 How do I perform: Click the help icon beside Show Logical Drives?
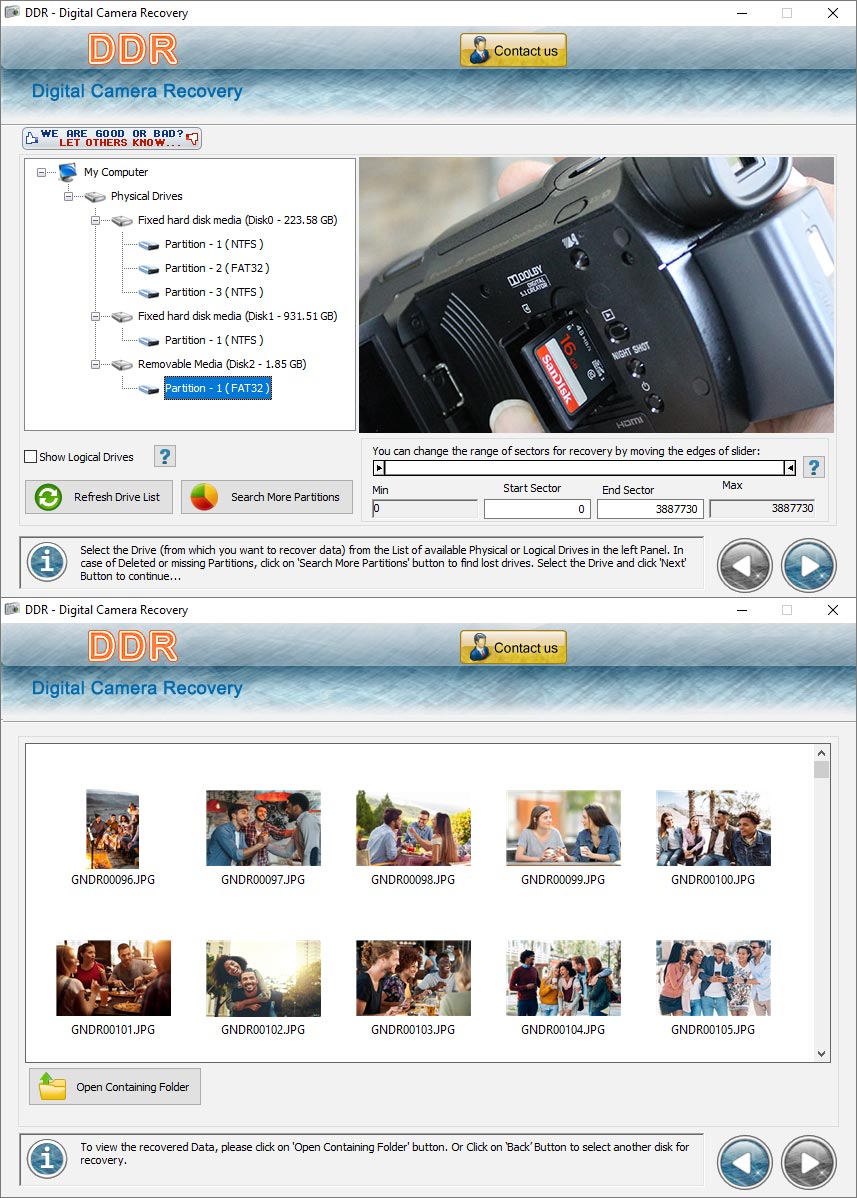163,456
